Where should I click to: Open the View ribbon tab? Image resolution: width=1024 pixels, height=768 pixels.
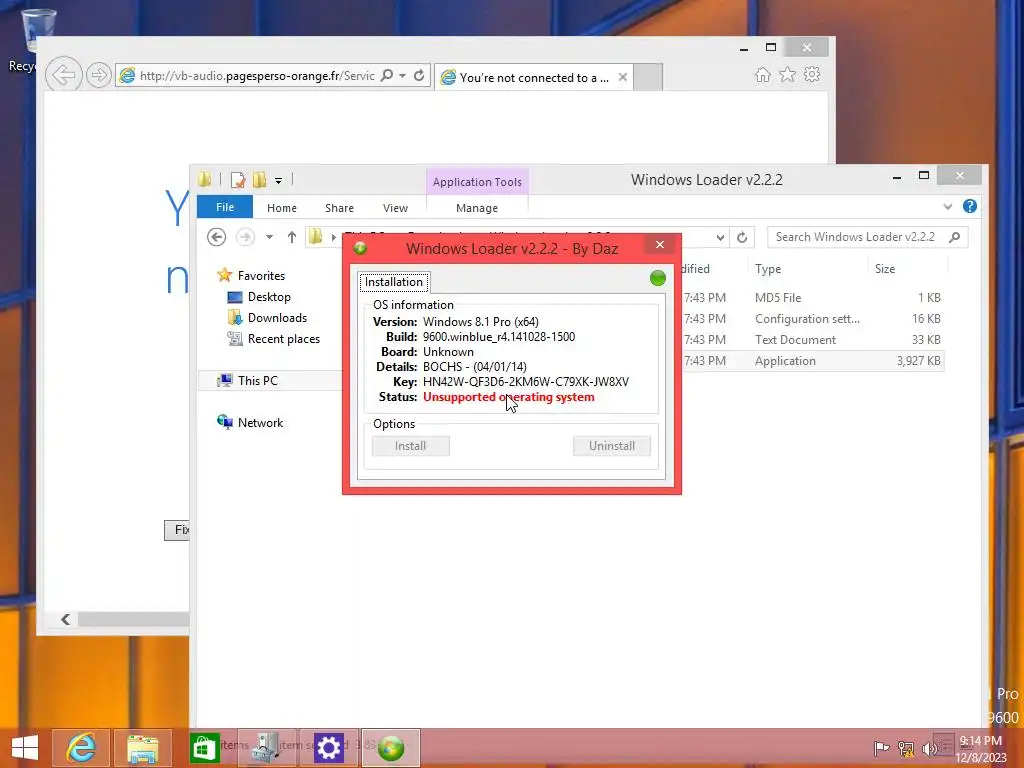(x=395, y=208)
